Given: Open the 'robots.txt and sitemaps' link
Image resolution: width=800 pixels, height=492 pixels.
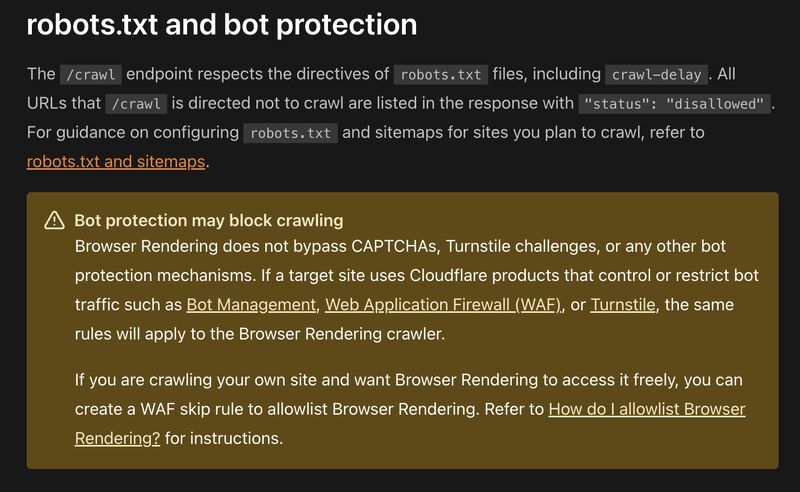Looking at the screenshot, I should (115, 161).
